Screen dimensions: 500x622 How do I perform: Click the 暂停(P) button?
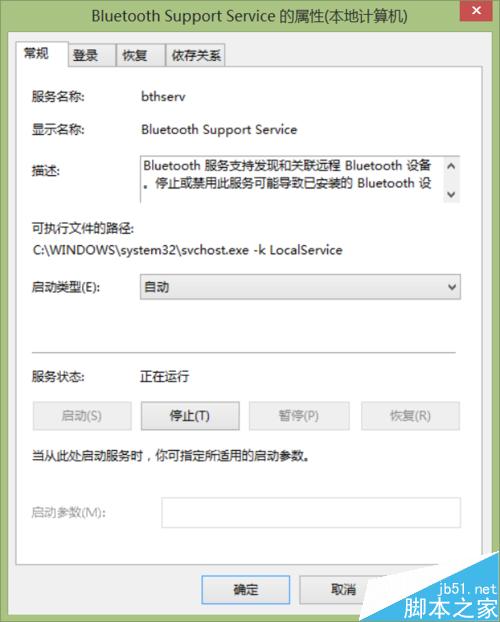[x=299, y=416]
